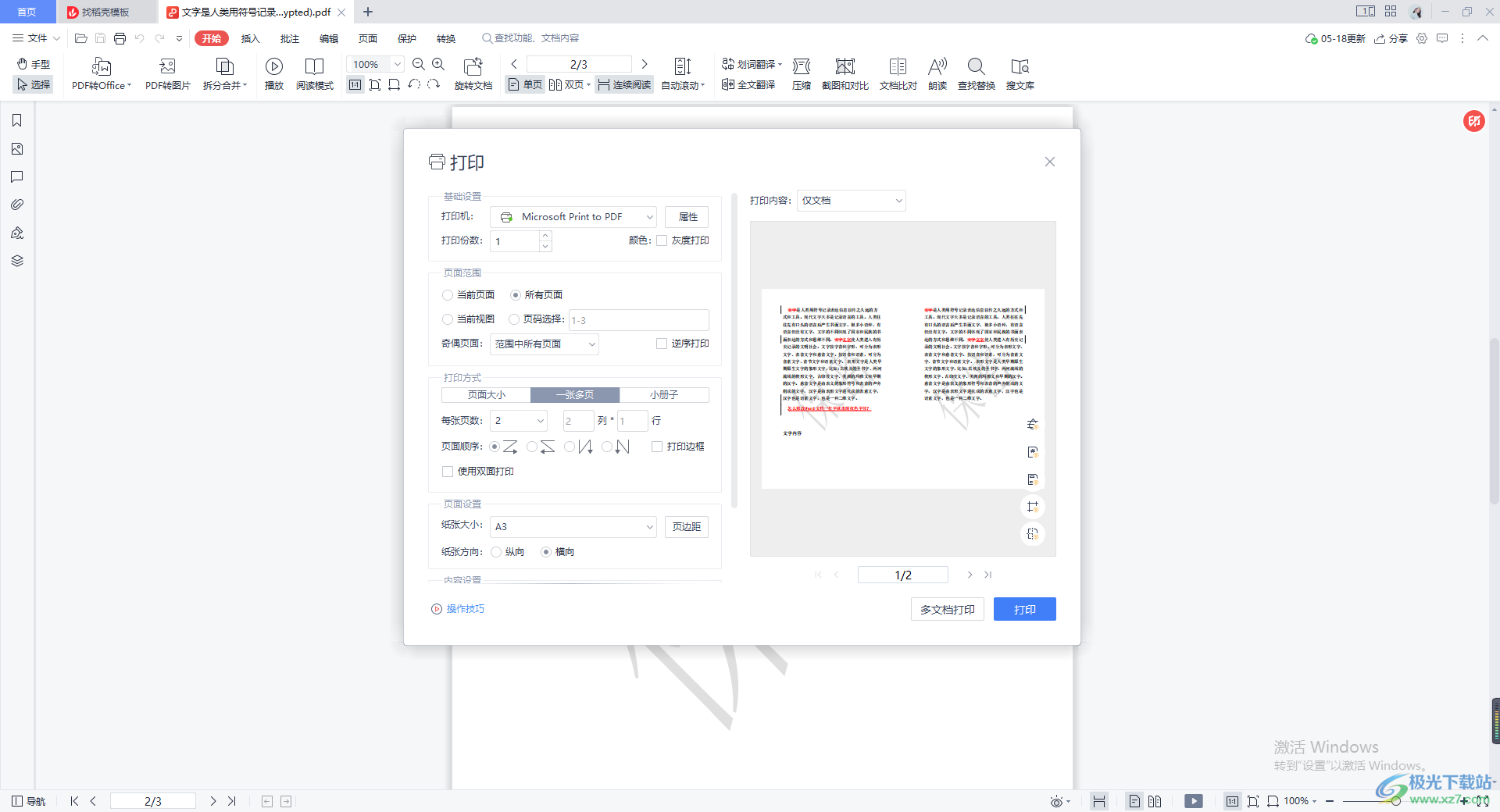Image resolution: width=1500 pixels, height=812 pixels.
Task: Open paper size A3 dropdown
Action: point(573,527)
